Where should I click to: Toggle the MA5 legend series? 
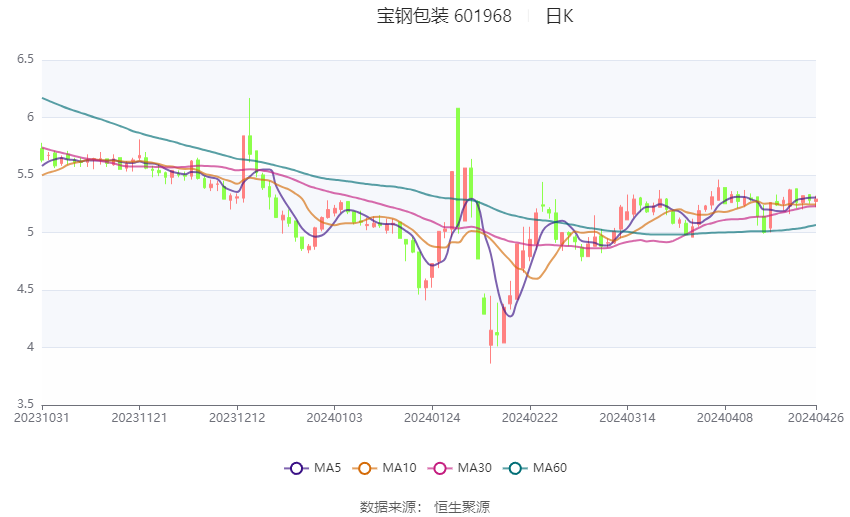tap(313, 468)
